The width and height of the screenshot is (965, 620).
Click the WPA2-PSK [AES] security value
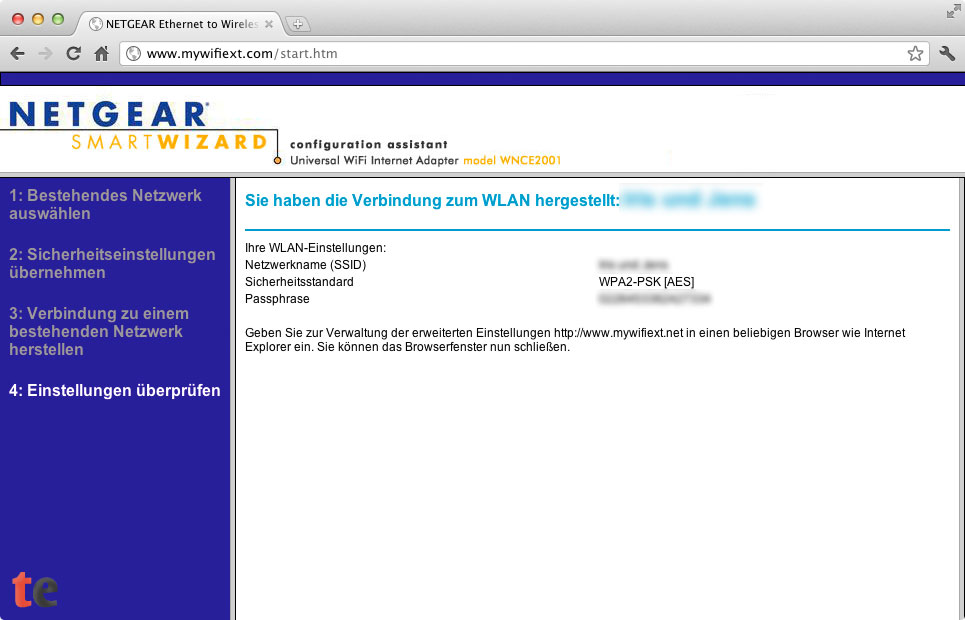[646, 282]
